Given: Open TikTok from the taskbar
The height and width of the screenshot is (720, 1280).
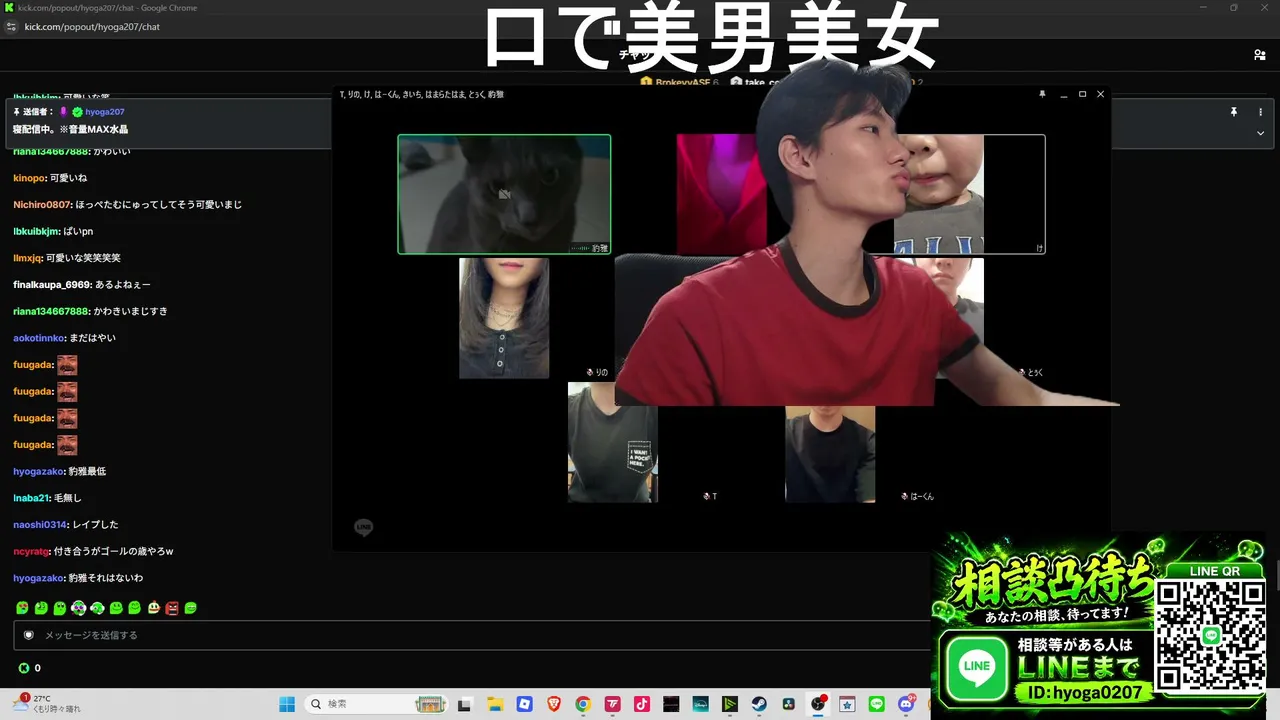Looking at the screenshot, I should click(x=642, y=704).
